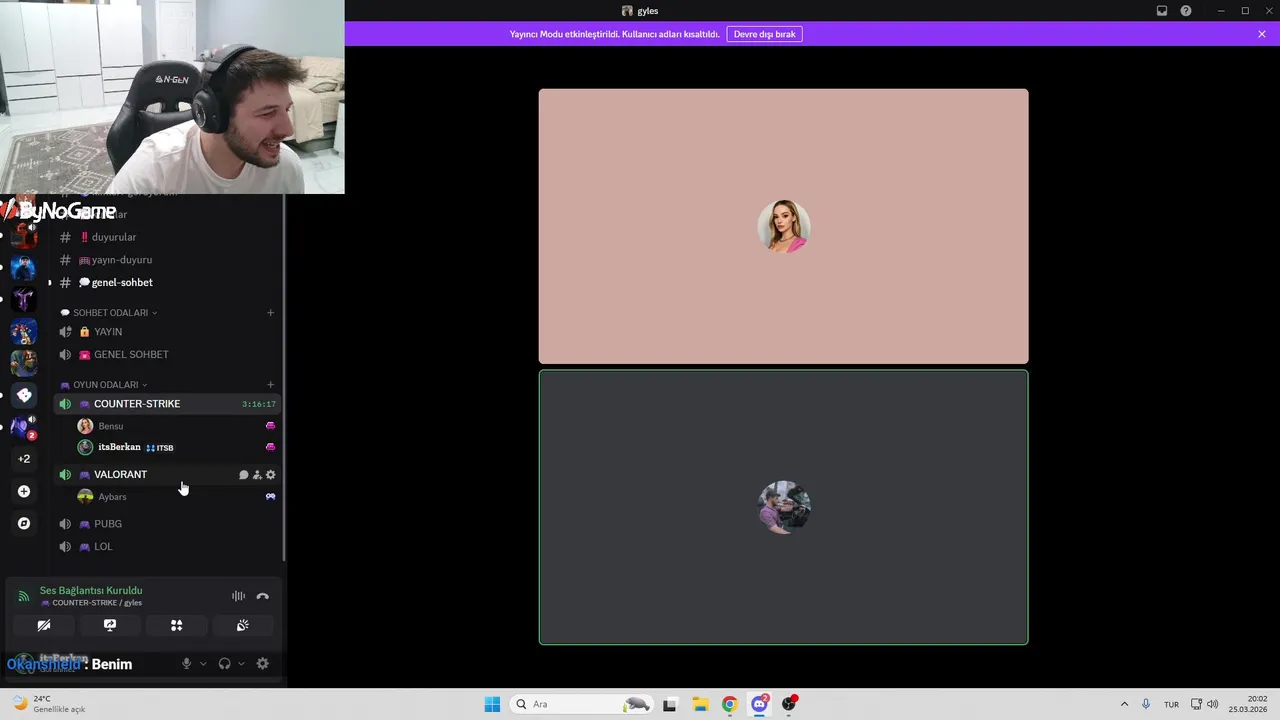Open Discord inbox icon in title bar
The width and height of the screenshot is (1280, 720).
(1162, 11)
